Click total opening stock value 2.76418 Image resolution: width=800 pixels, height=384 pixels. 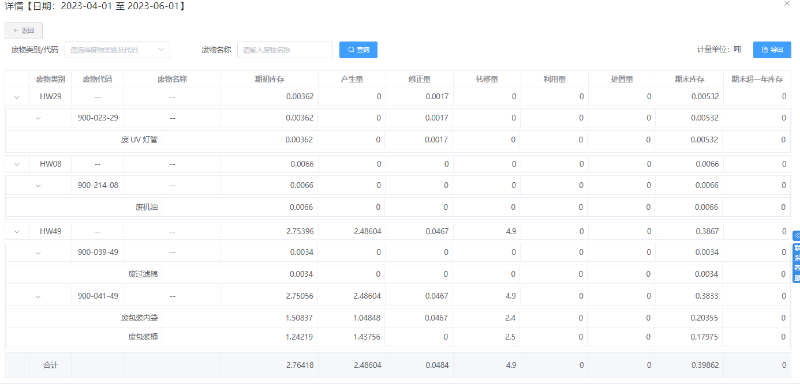coord(299,365)
